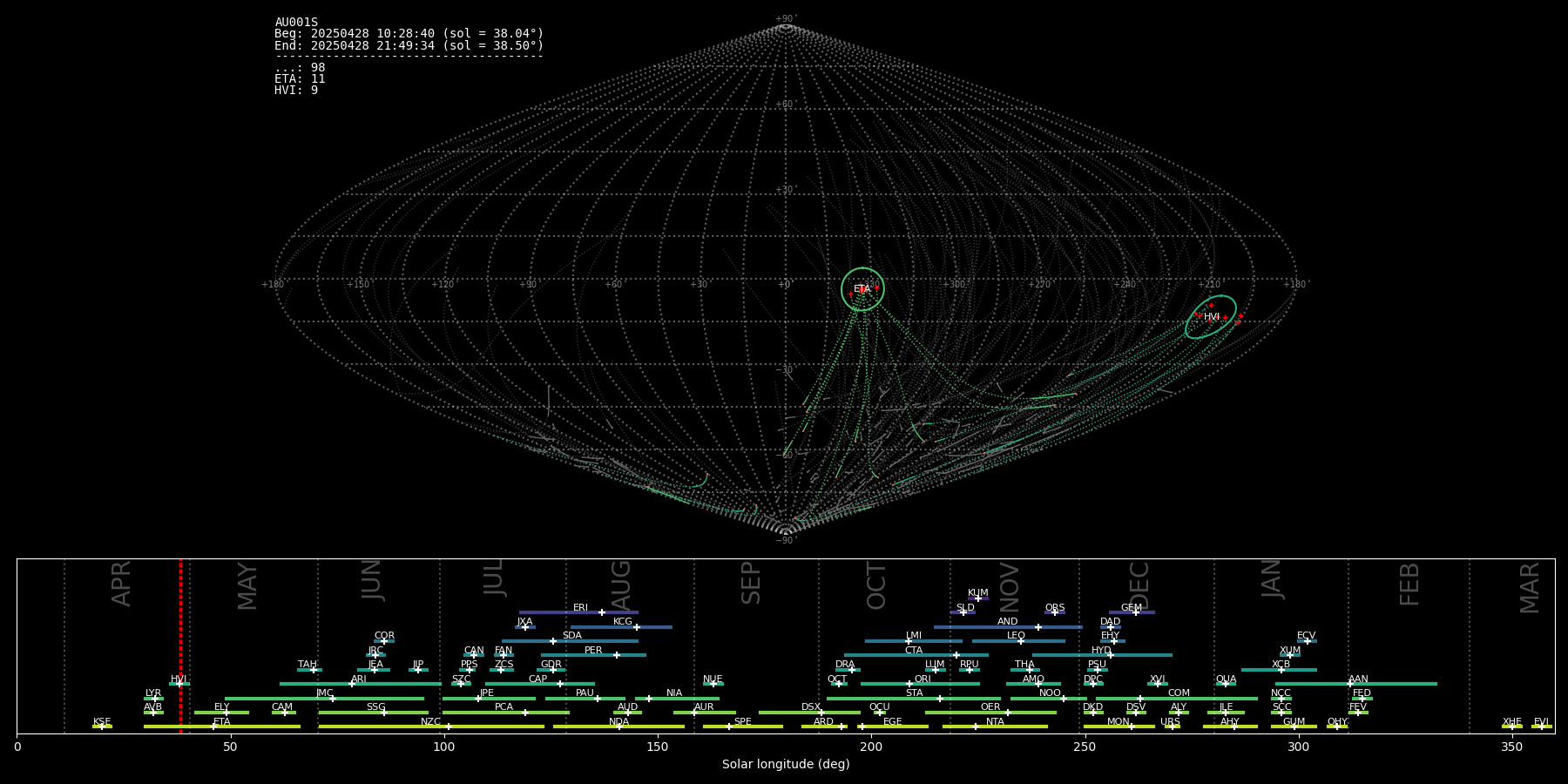
Task: Click the XCB shower label
Action: 1281,665
